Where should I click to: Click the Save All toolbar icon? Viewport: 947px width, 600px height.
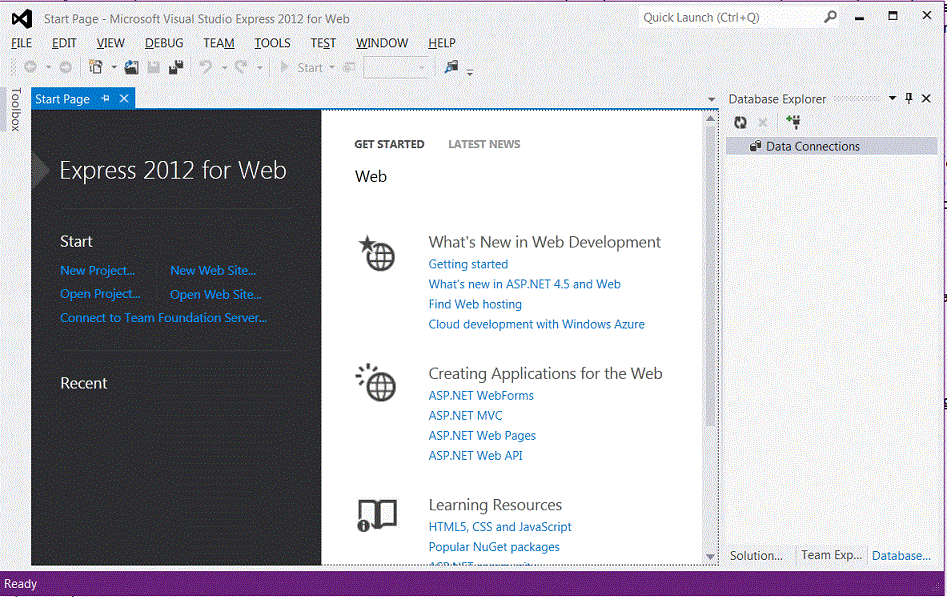[176, 67]
